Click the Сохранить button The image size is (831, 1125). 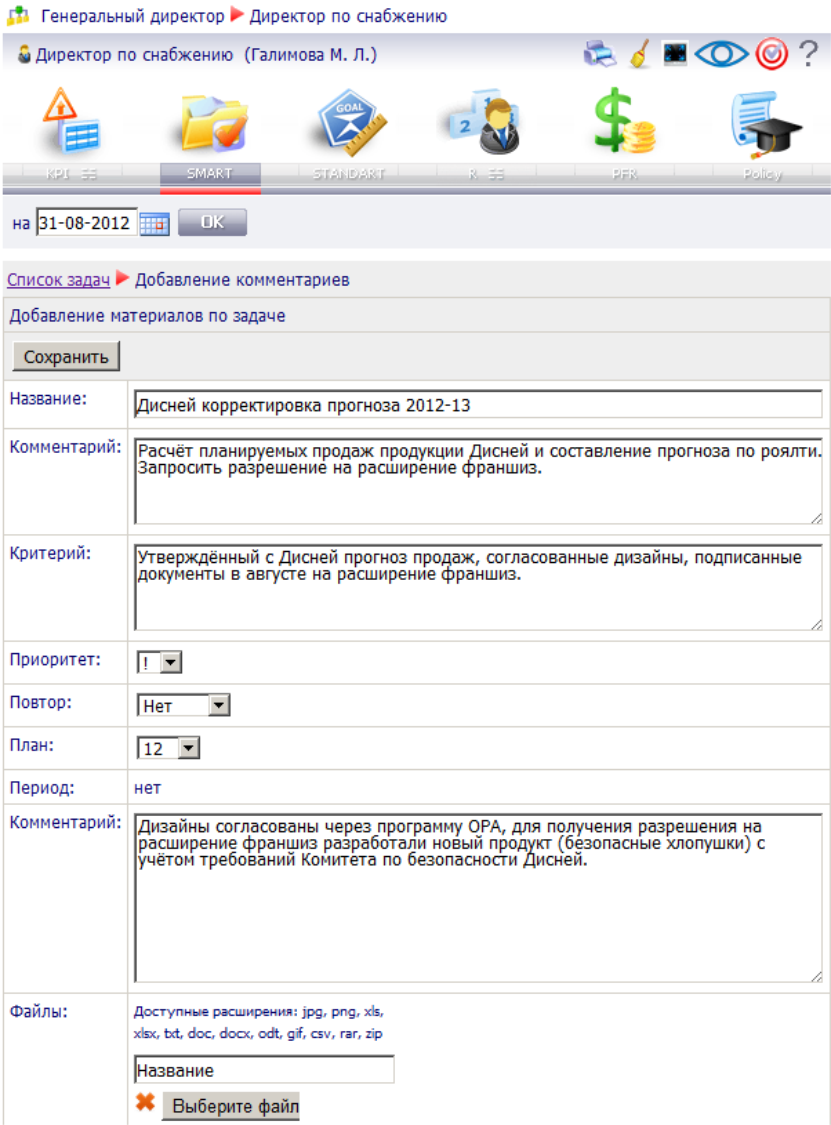66,357
